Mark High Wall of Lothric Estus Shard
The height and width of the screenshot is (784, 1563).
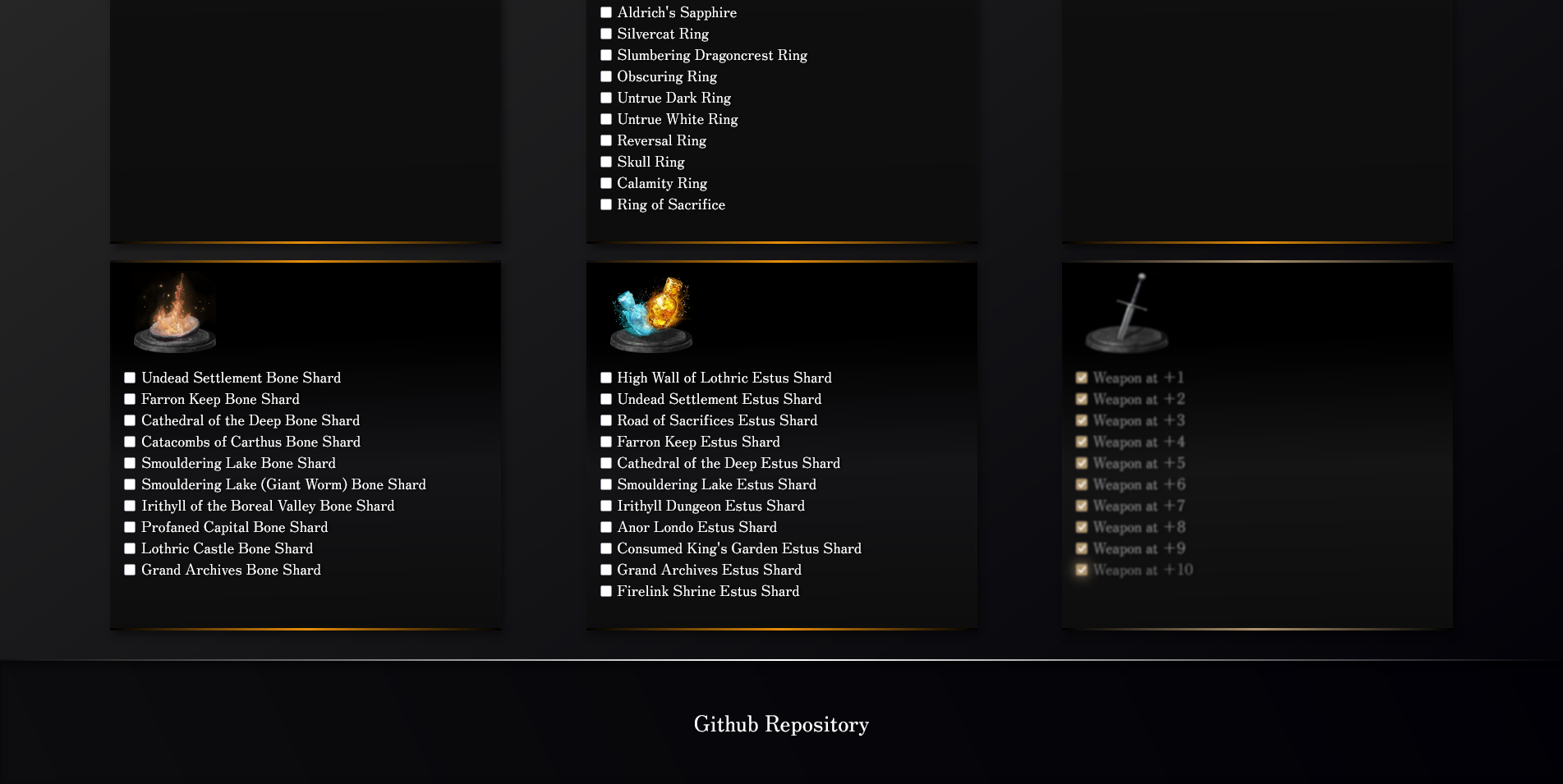(606, 378)
